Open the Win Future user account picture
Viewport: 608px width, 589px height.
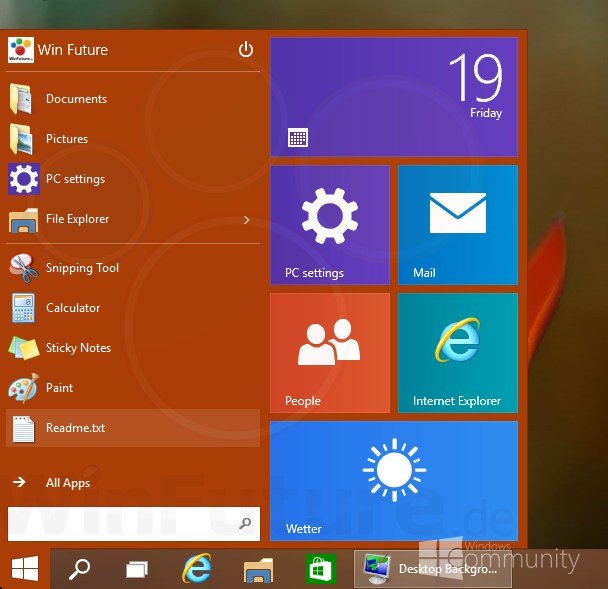(21, 50)
